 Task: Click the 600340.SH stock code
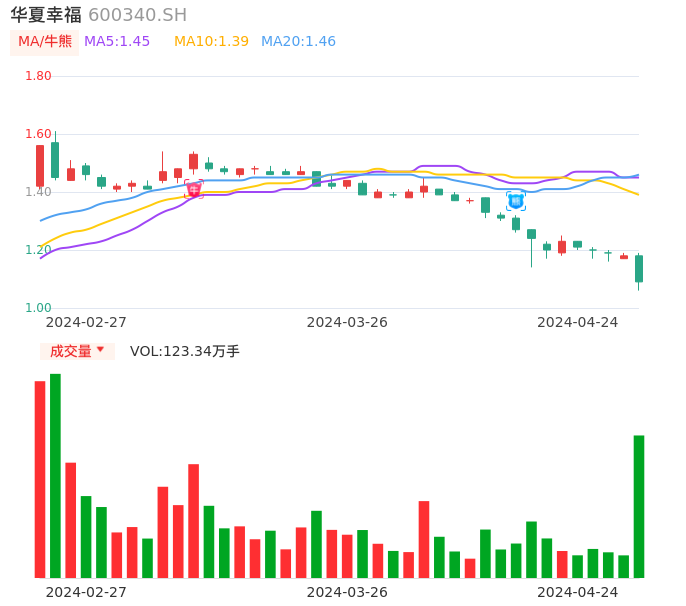tap(137, 15)
